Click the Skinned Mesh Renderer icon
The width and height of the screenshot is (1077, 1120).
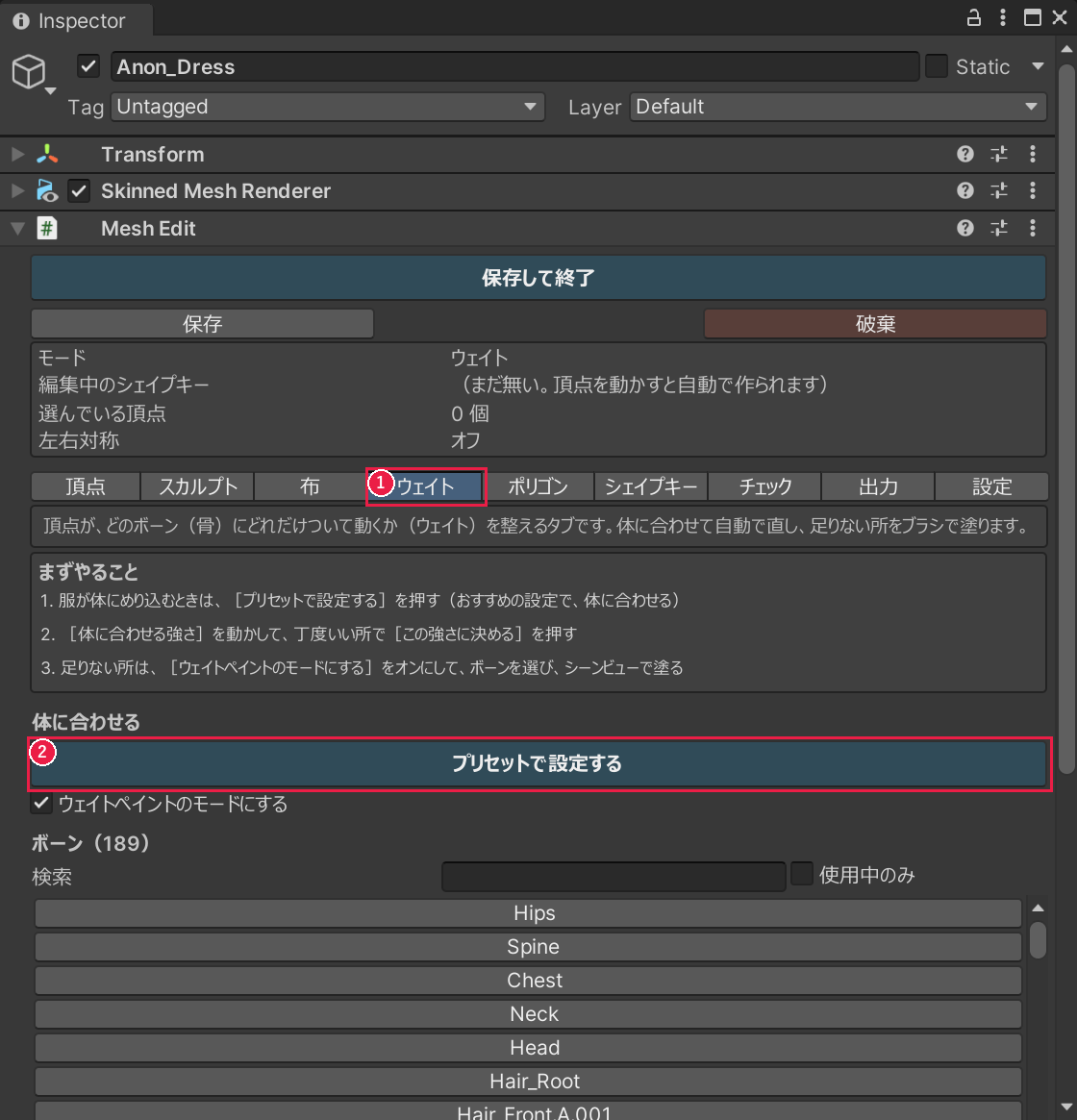click(x=47, y=190)
